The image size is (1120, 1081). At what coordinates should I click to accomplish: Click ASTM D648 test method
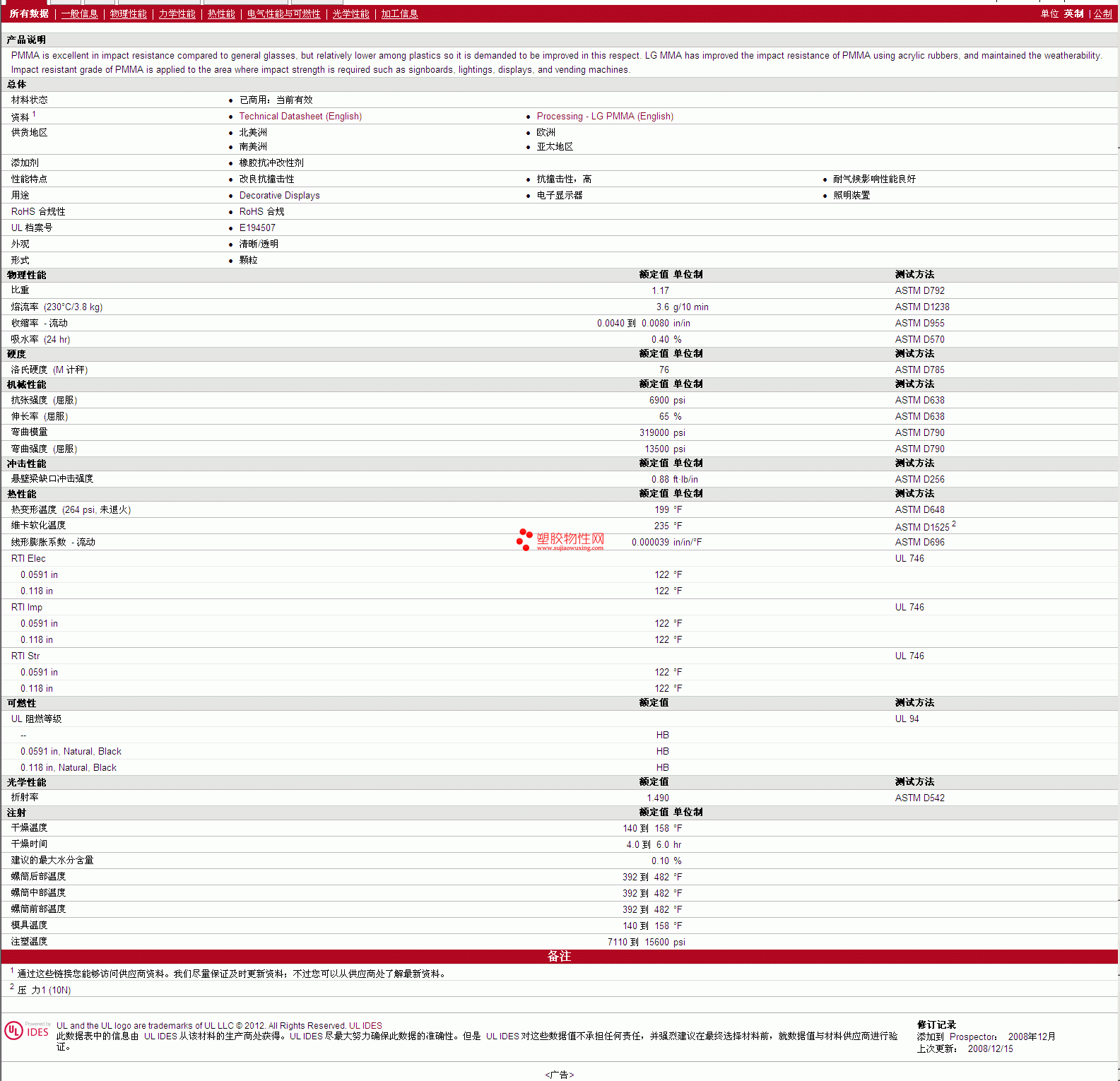[x=919, y=510]
